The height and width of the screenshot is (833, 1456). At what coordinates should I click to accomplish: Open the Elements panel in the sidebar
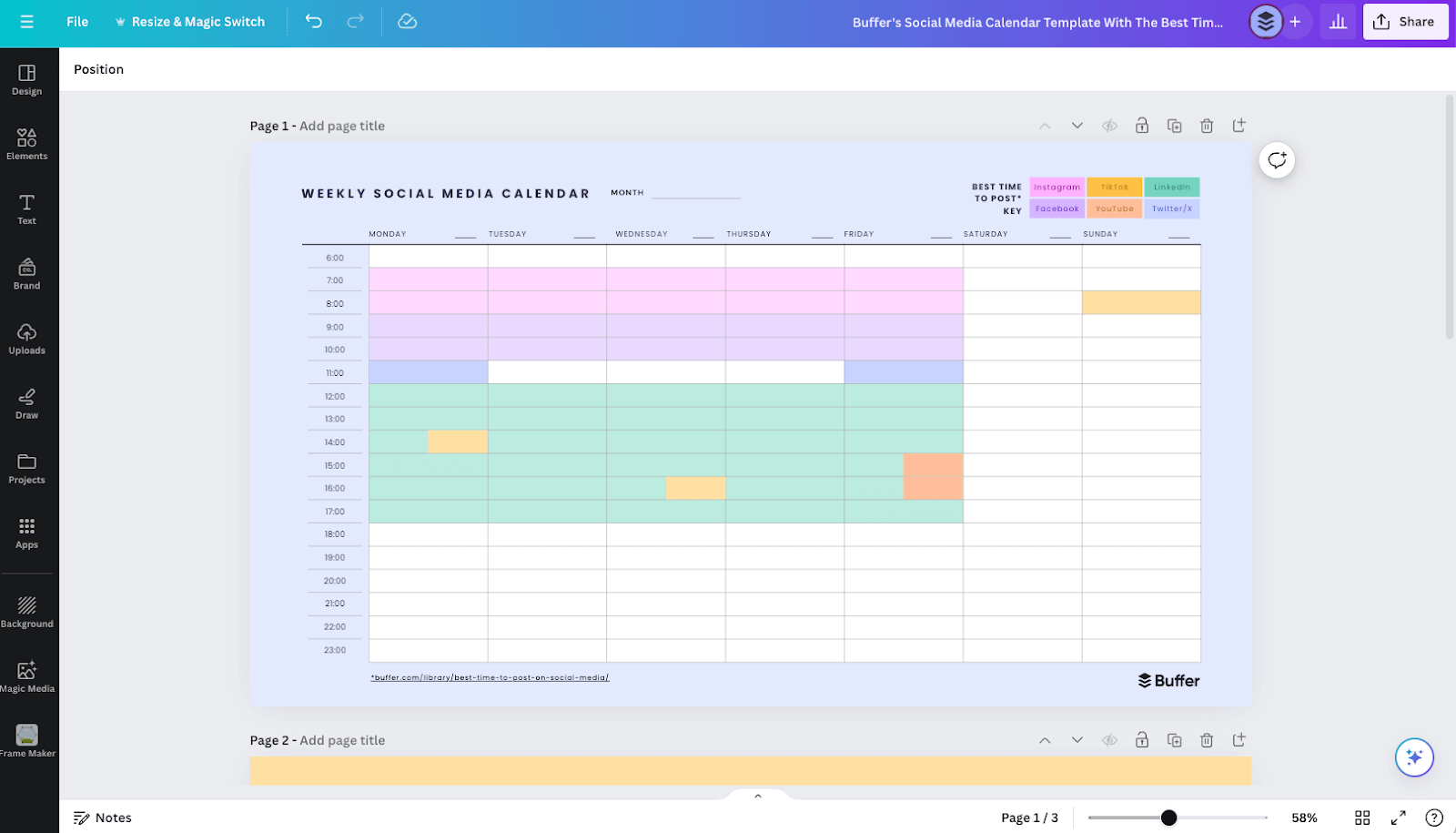[26, 144]
